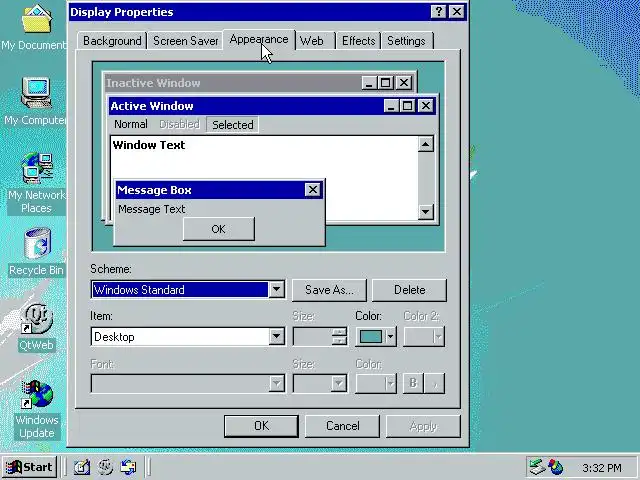
Task: Expand the Item dropdown arrow
Action: [276, 337]
